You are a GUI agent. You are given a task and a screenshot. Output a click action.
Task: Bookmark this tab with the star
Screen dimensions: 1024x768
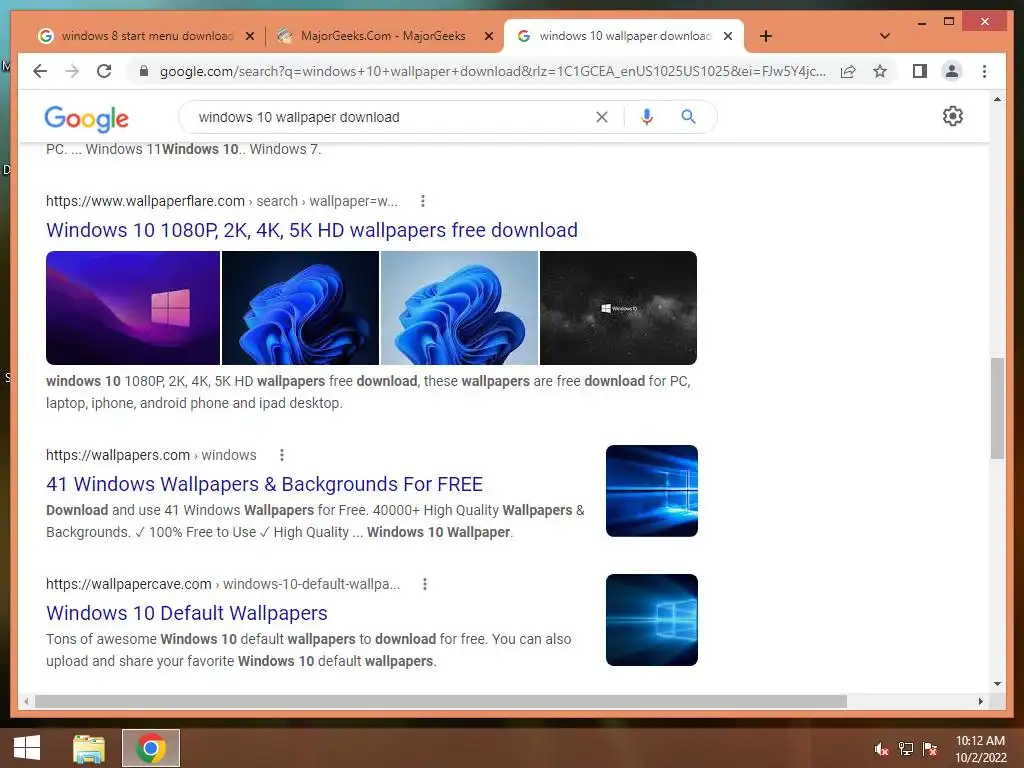(x=880, y=71)
